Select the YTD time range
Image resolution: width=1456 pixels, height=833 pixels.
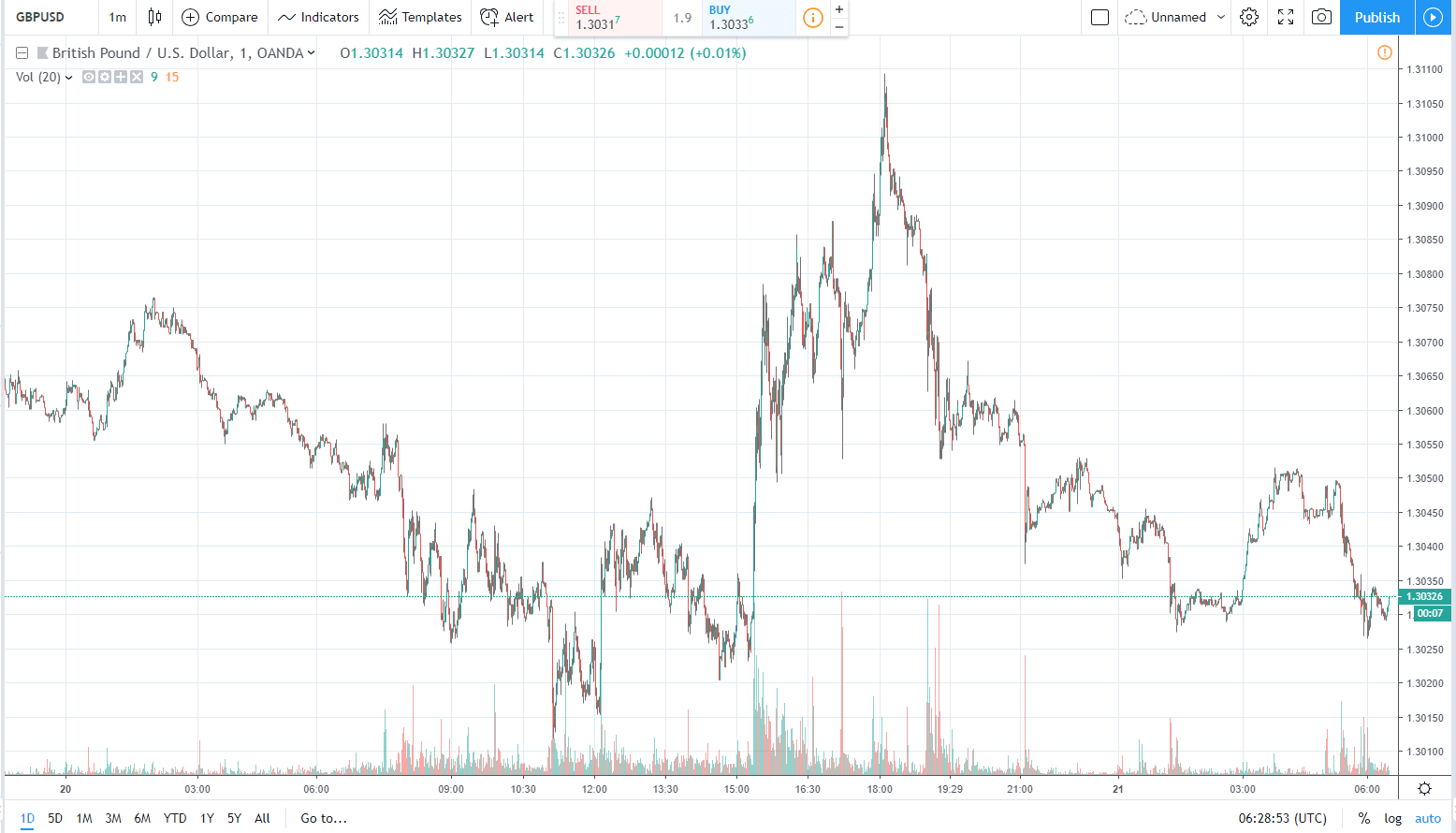coord(175,818)
